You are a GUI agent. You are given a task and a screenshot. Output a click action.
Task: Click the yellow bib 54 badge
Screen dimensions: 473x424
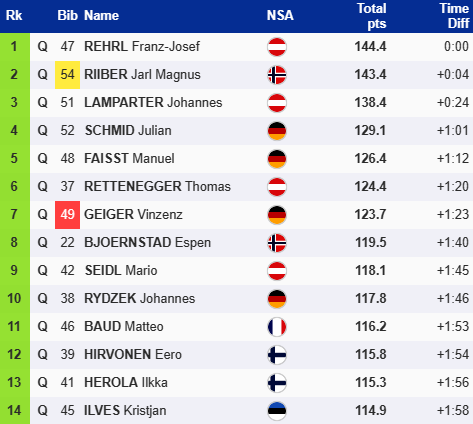pyautogui.click(x=67, y=75)
